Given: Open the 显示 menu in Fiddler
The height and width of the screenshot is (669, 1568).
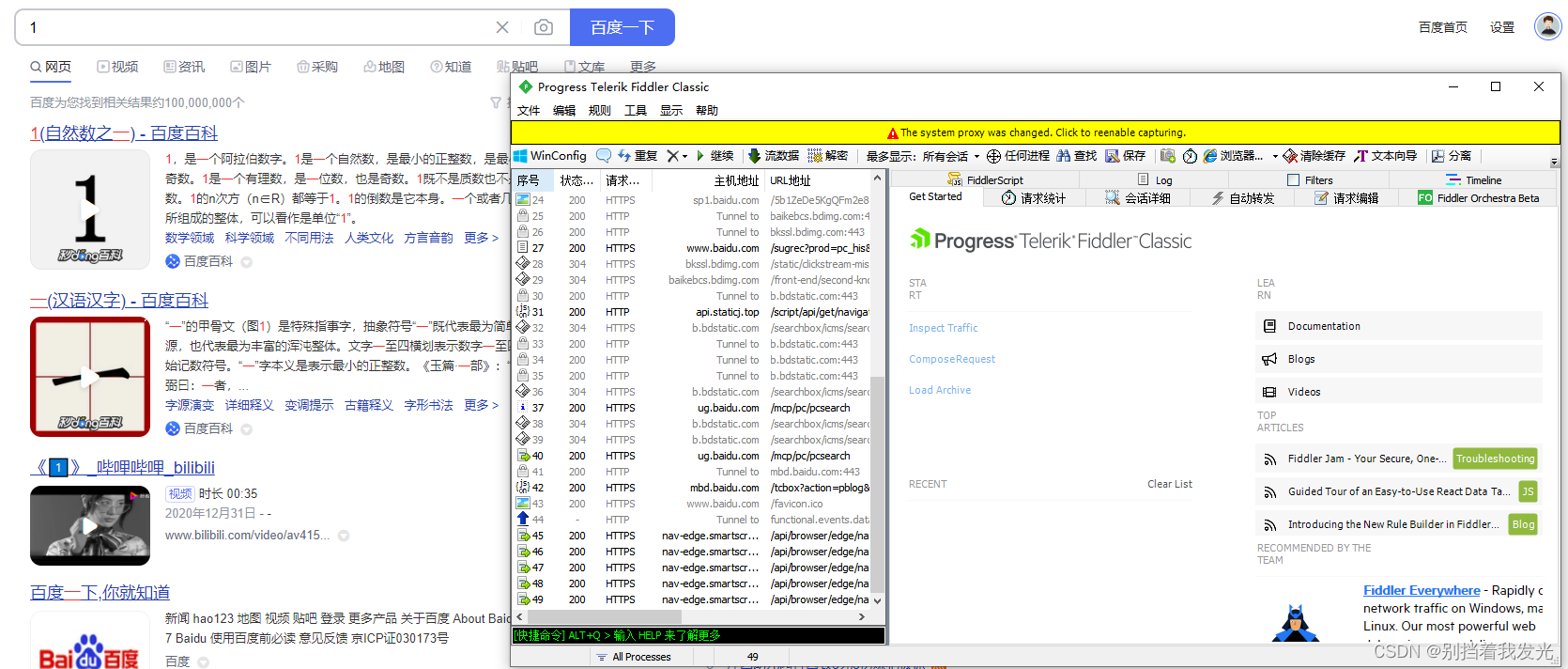Looking at the screenshot, I should pyautogui.click(x=671, y=111).
